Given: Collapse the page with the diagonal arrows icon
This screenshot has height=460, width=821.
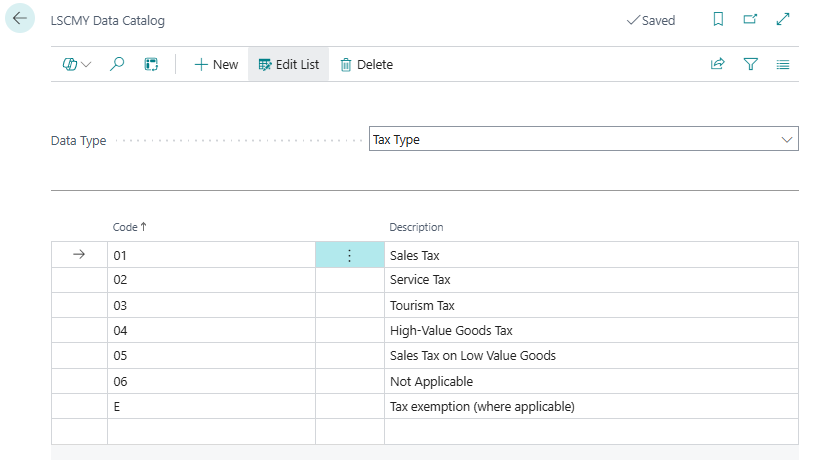Looking at the screenshot, I should (783, 20).
